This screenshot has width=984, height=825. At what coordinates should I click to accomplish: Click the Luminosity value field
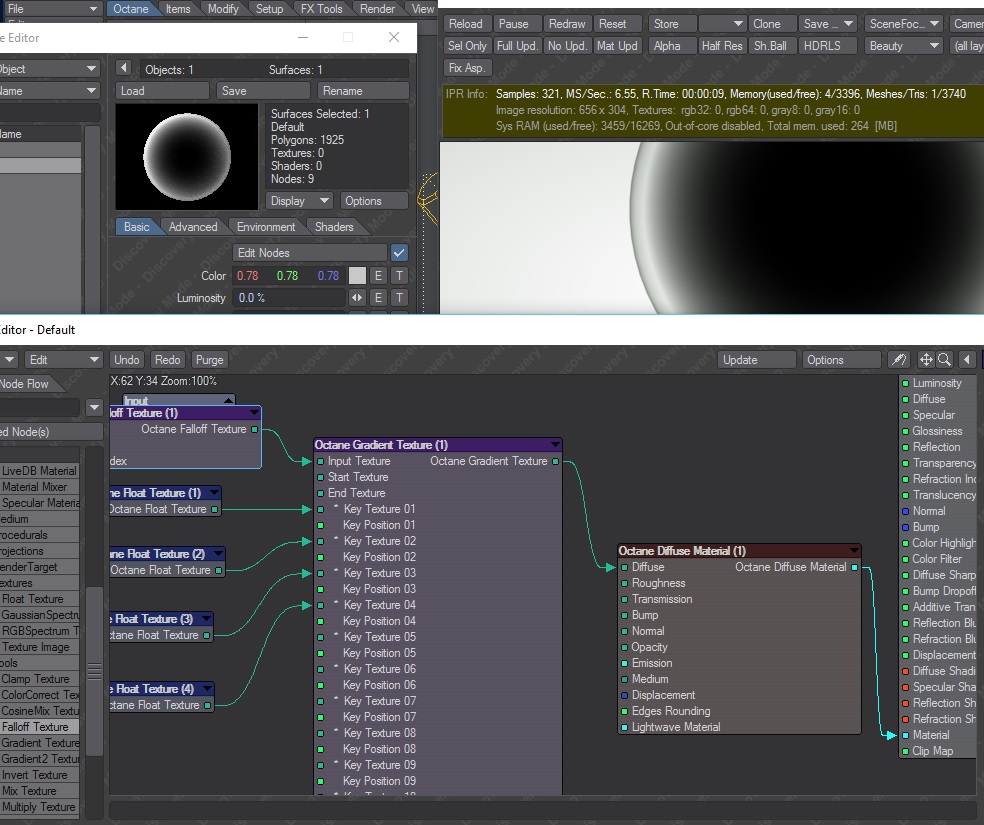(x=289, y=297)
